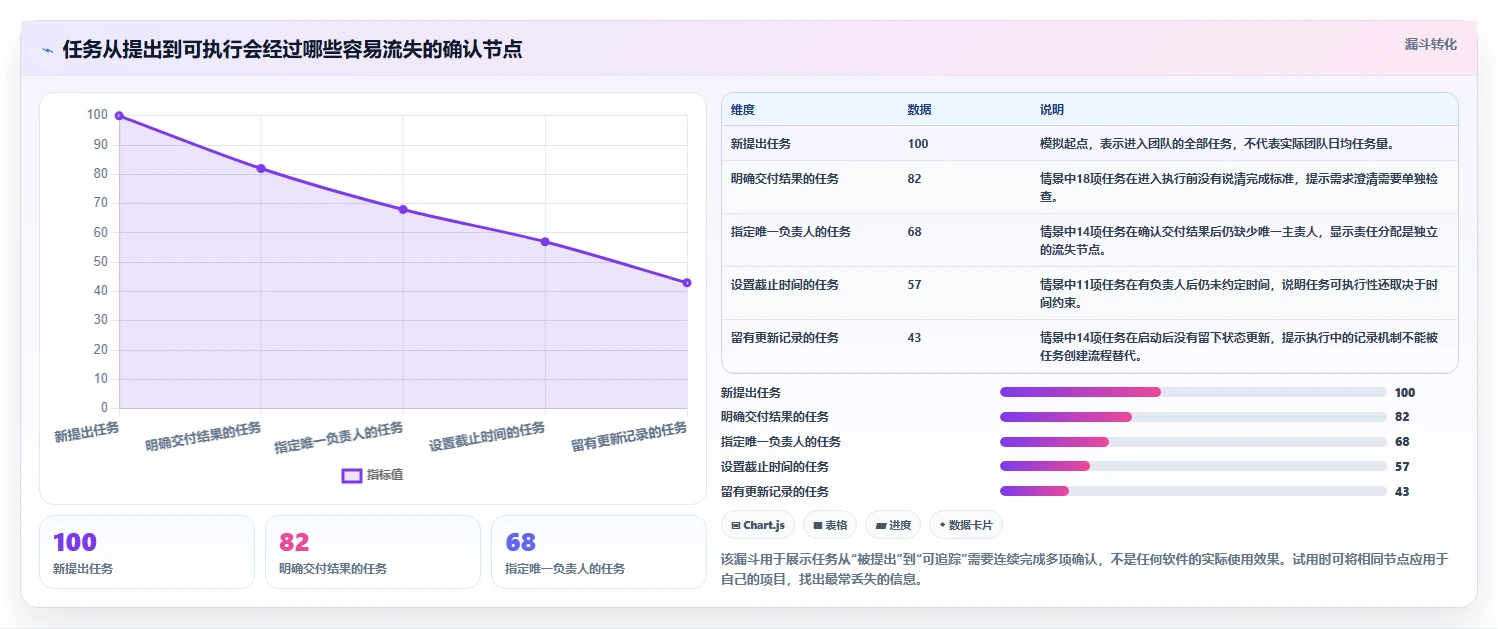Click the y-axis tick label 50
This screenshot has height=629, width=1498.
tap(100, 262)
